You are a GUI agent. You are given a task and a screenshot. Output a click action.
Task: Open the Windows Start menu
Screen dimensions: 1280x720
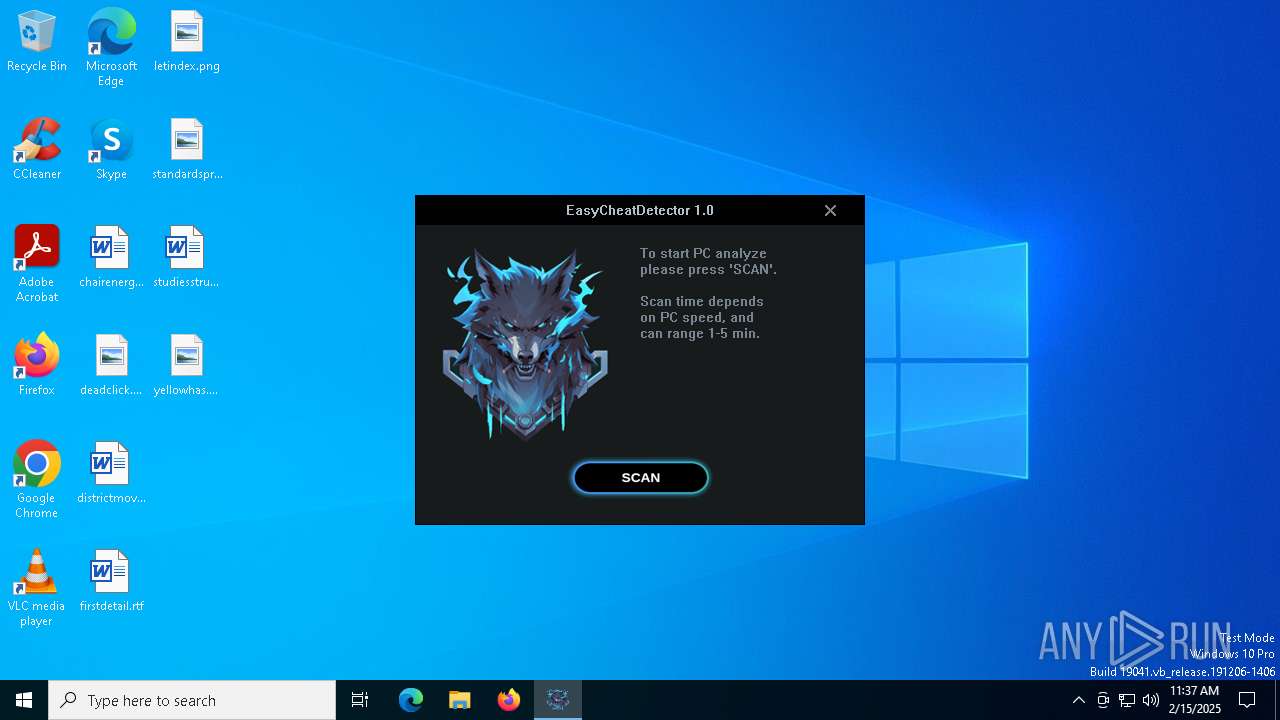[24, 700]
